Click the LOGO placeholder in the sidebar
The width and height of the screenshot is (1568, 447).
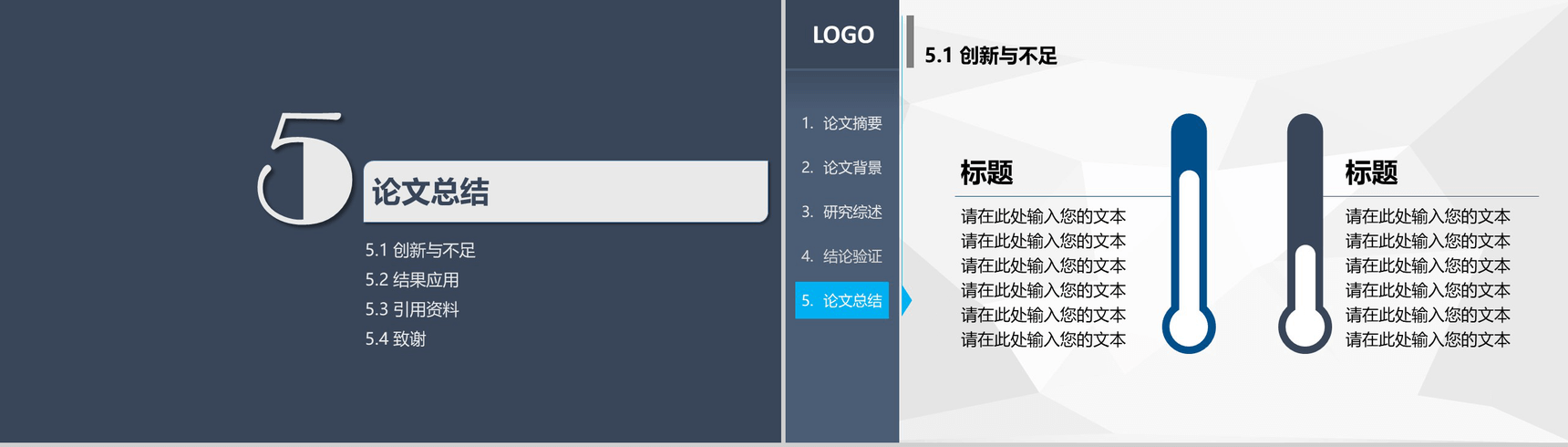843,35
